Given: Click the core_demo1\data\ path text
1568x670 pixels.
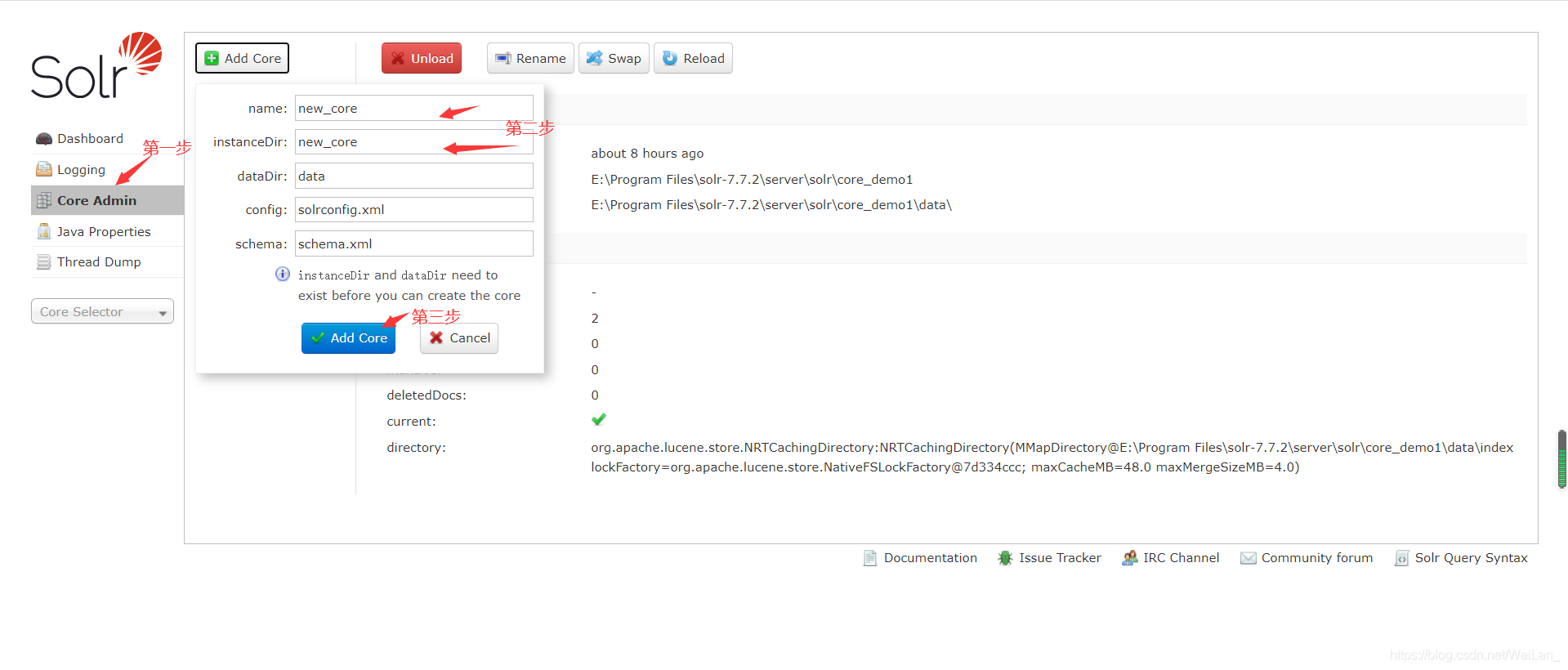Looking at the screenshot, I should tap(771, 205).
